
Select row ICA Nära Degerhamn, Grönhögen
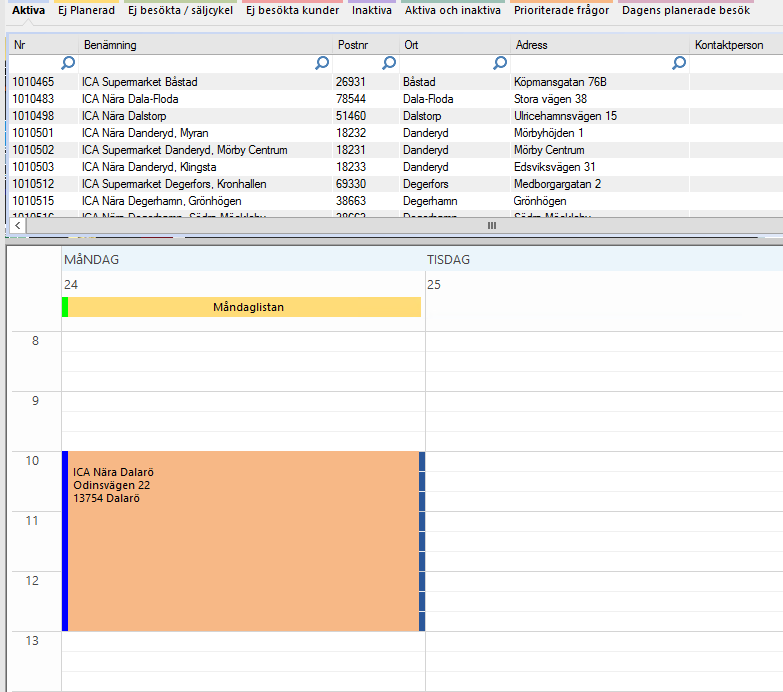coord(396,201)
